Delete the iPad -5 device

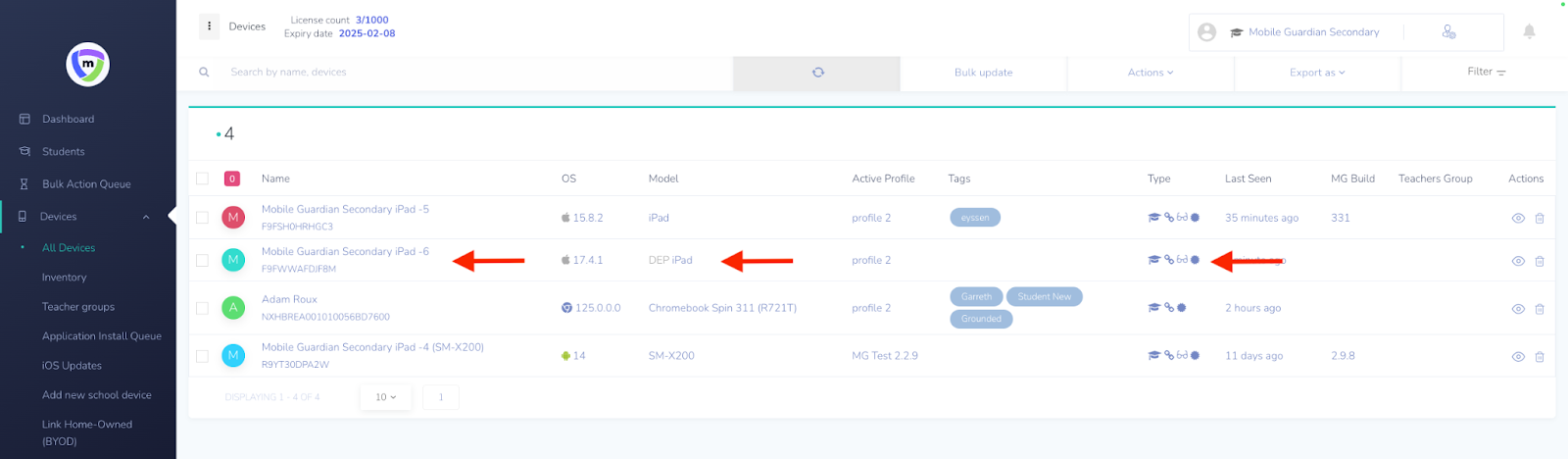click(1540, 218)
